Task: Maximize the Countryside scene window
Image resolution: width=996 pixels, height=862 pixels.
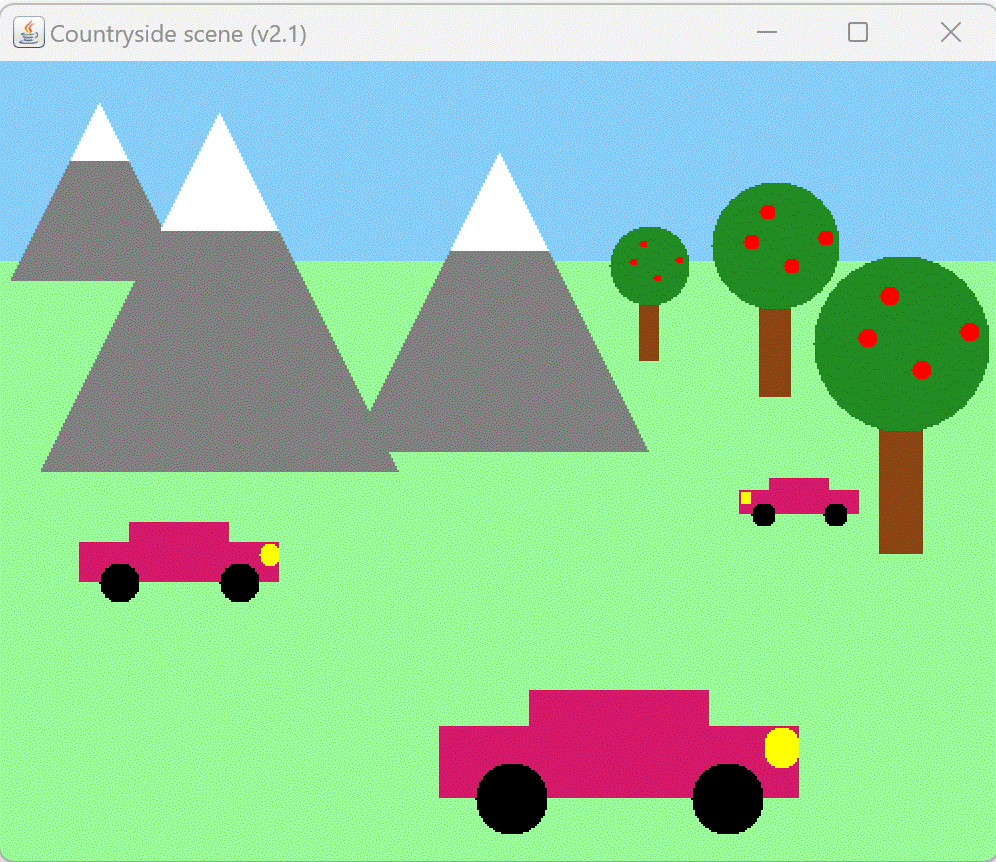Action: 858,32
